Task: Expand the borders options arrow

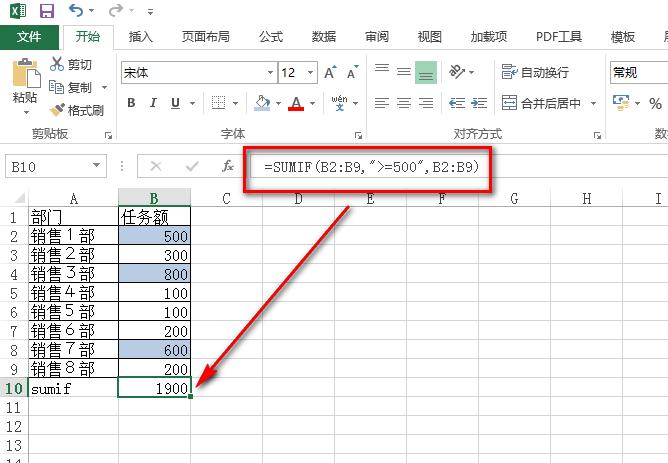Action: tap(235, 104)
